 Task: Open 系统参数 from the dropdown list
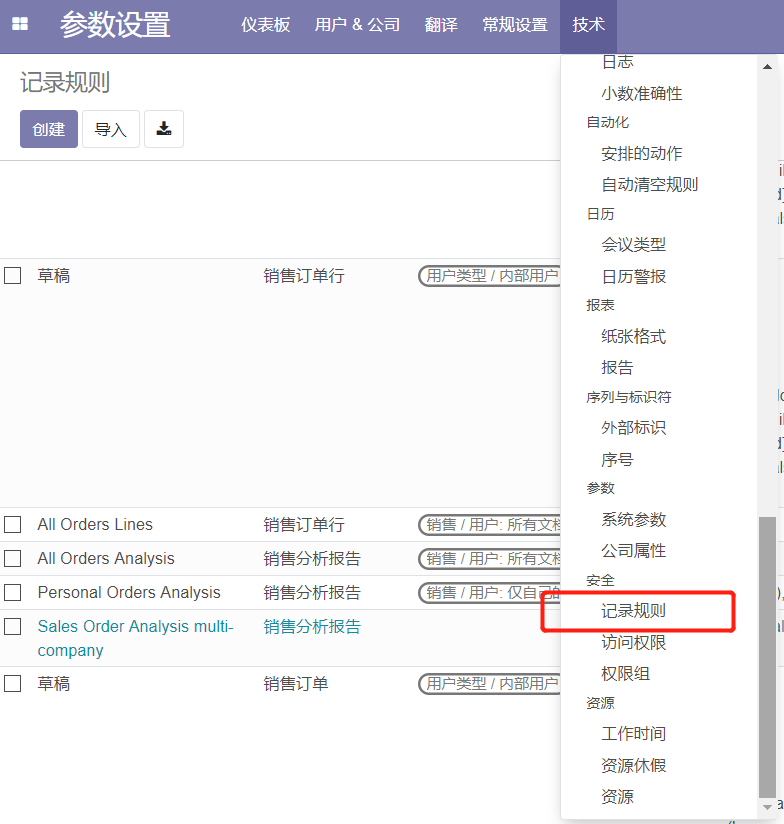(x=634, y=519)
